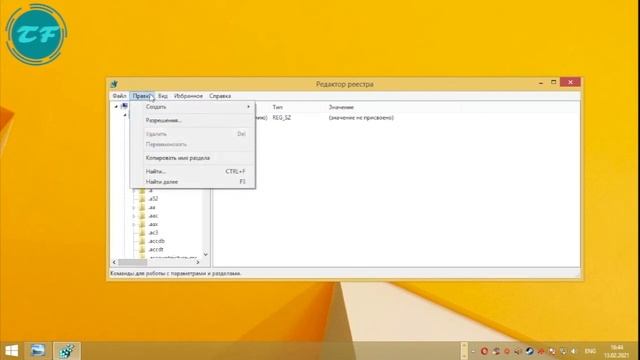Select the REG_SZ type cell

click(x=282, y=118)
